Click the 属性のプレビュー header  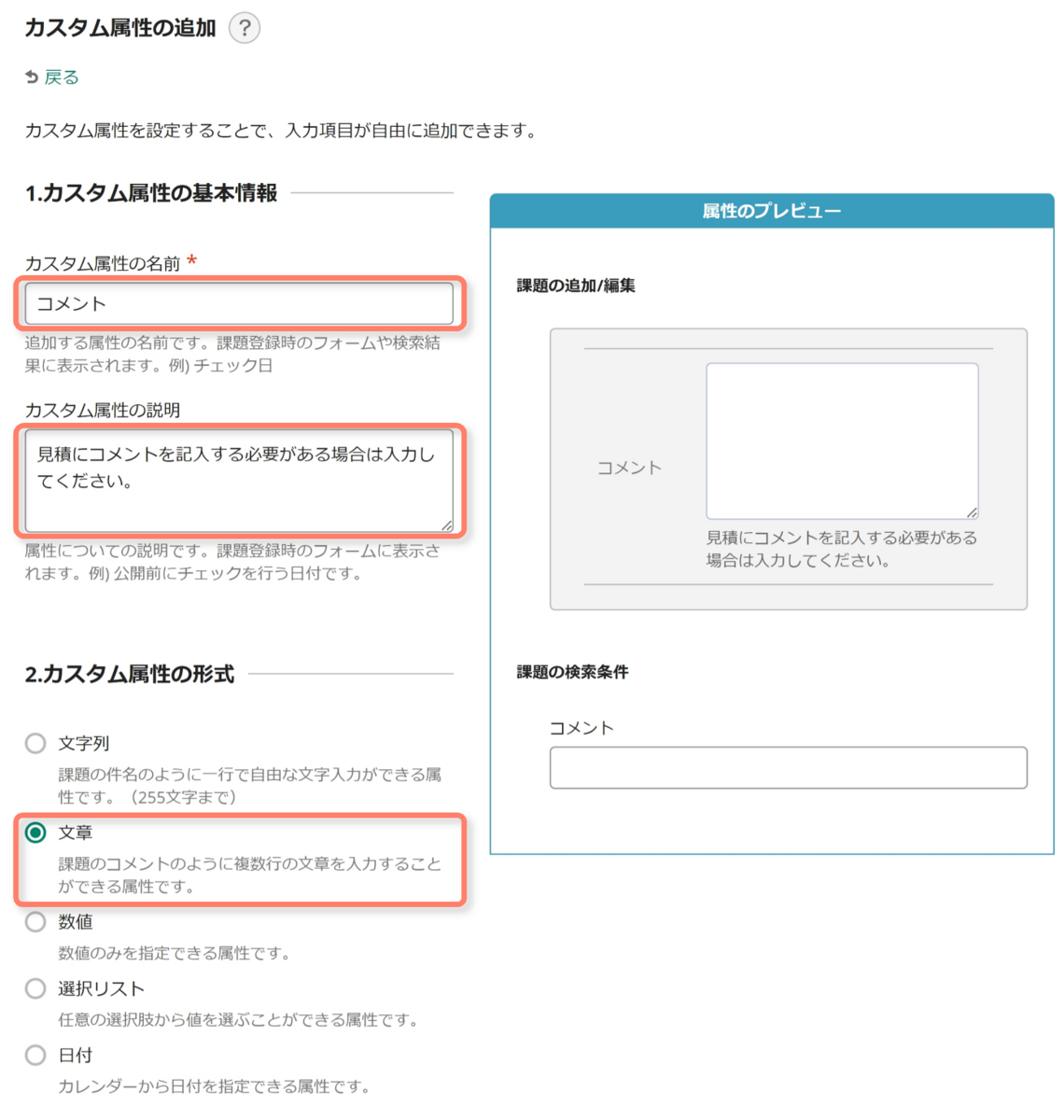tap(772, 211)
